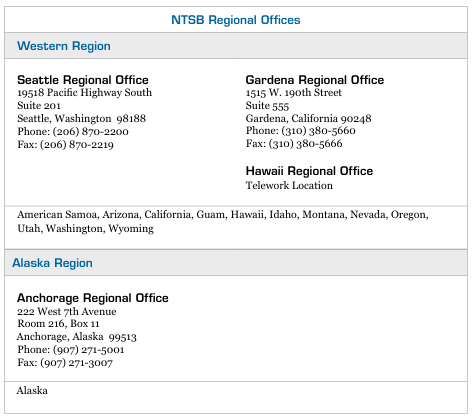The width and height of the screenshot is (472, 418).
Task: Click the Hawaii Regional Office heading
Action: pos(309,171)
